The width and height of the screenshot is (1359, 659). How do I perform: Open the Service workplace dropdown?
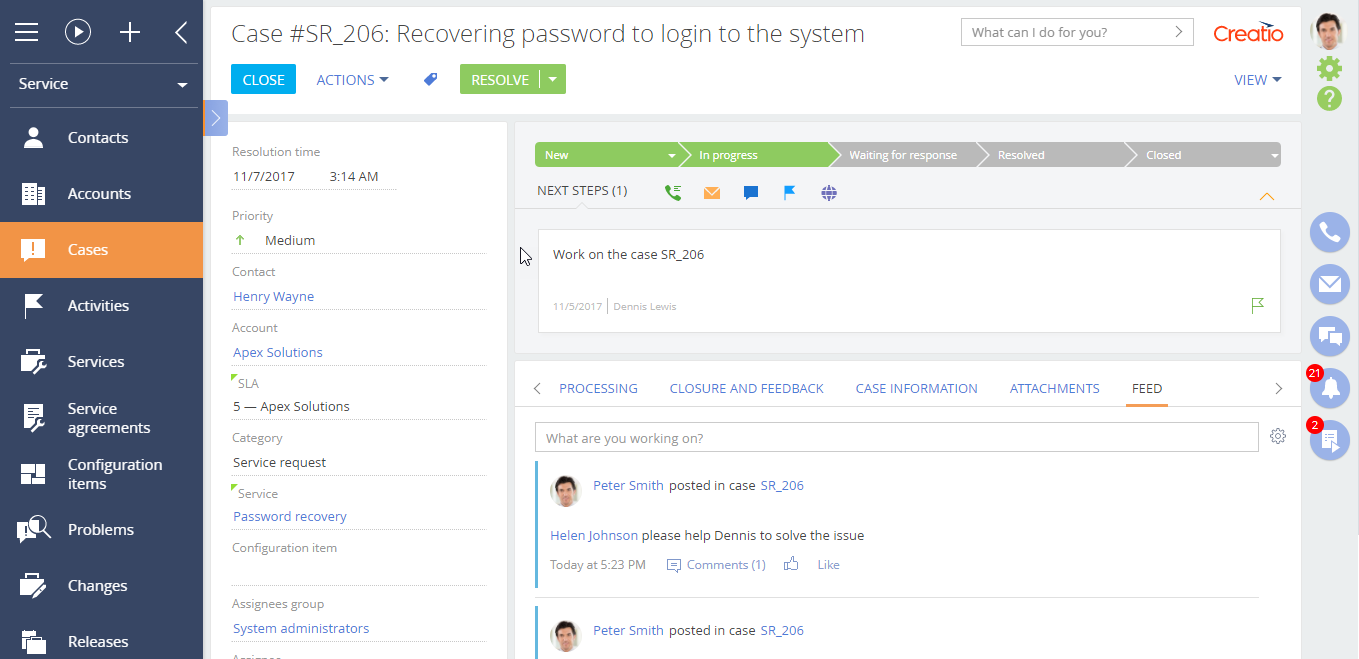coord(101,84)
